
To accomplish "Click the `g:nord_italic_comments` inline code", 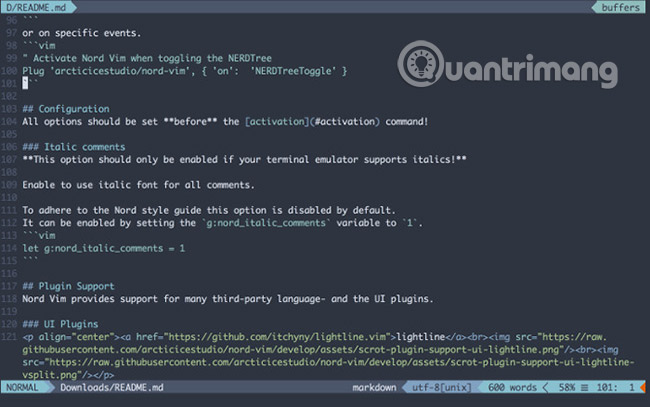I will [x=267, y=223].
